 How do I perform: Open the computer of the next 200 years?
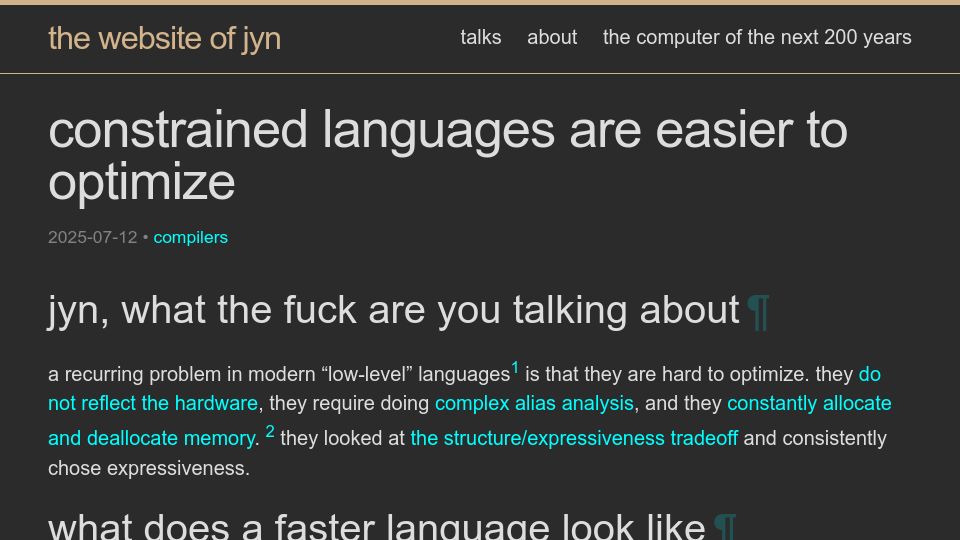click(x=757, y=37)
